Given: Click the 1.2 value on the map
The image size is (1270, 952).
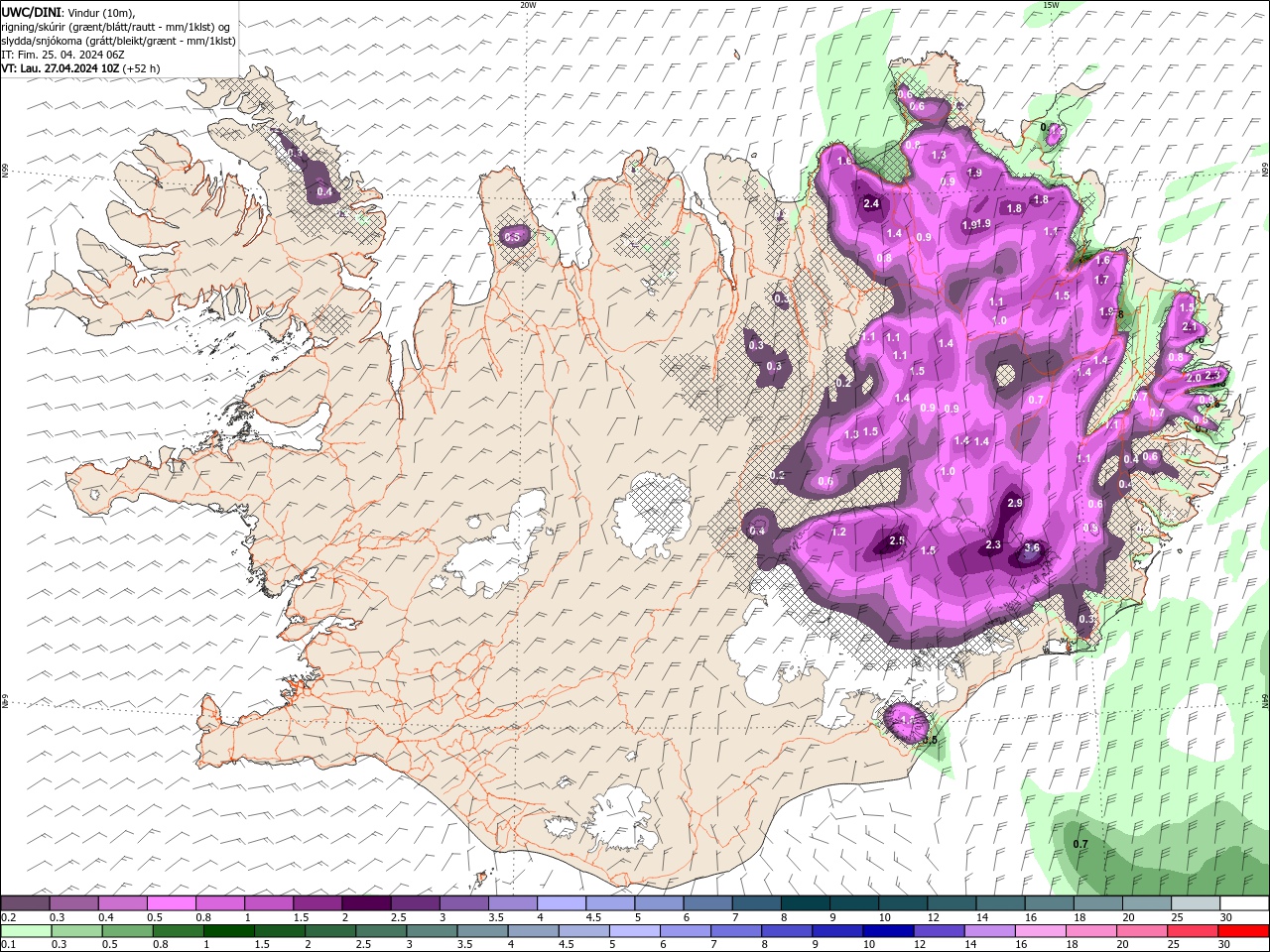Looking at the screenshot, I should pyautogui.click(x=838, y=533).
